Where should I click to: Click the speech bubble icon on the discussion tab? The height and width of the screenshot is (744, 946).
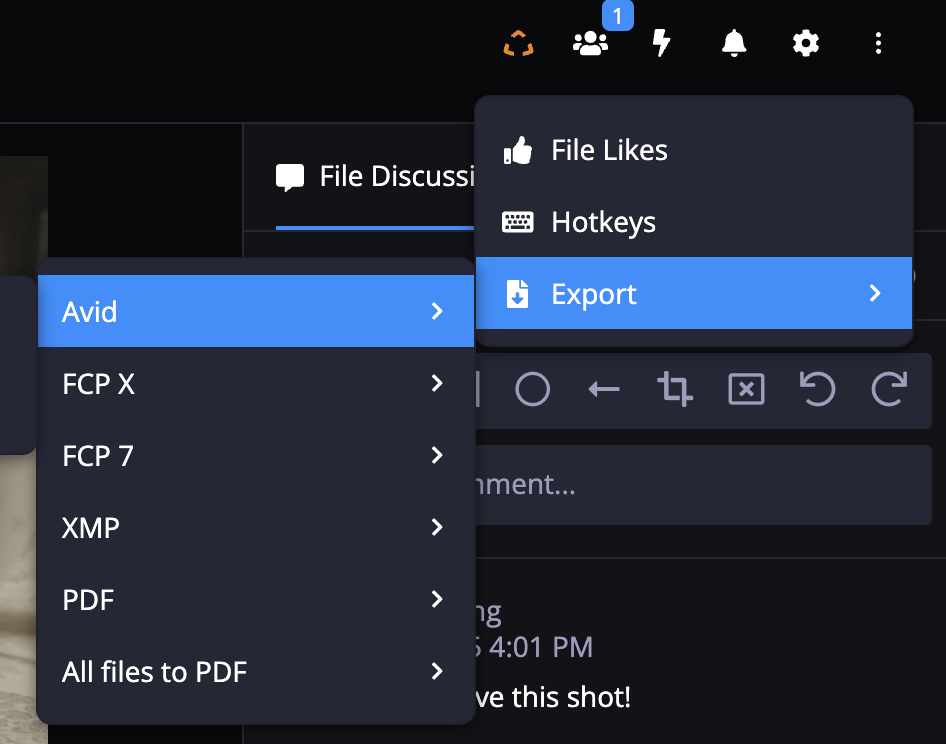pyautogui.click(x=290, y=178)
